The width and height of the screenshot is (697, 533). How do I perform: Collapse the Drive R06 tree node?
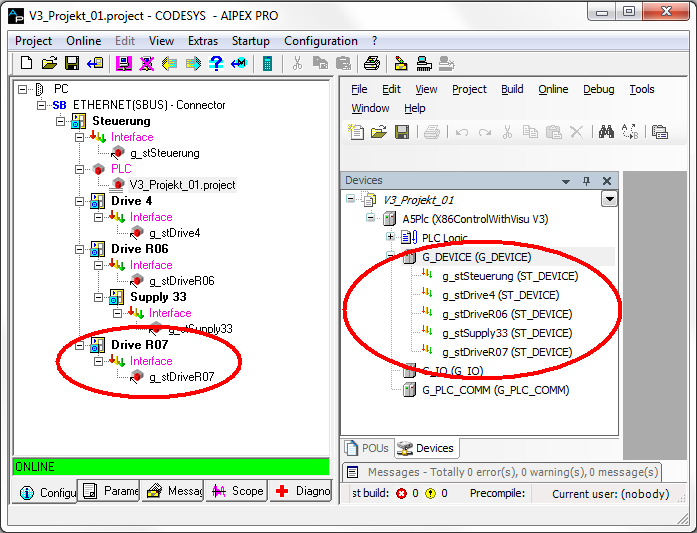tap(79, 249)
